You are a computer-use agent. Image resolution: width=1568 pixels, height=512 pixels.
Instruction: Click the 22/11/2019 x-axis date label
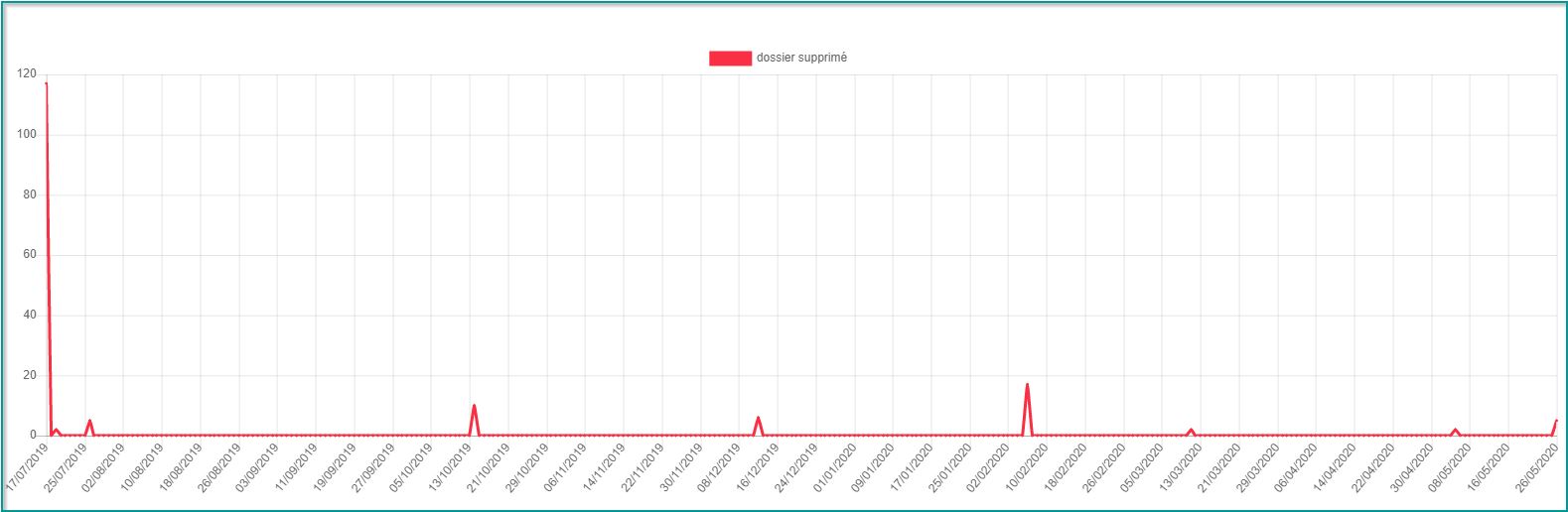[x=642, y=467]
